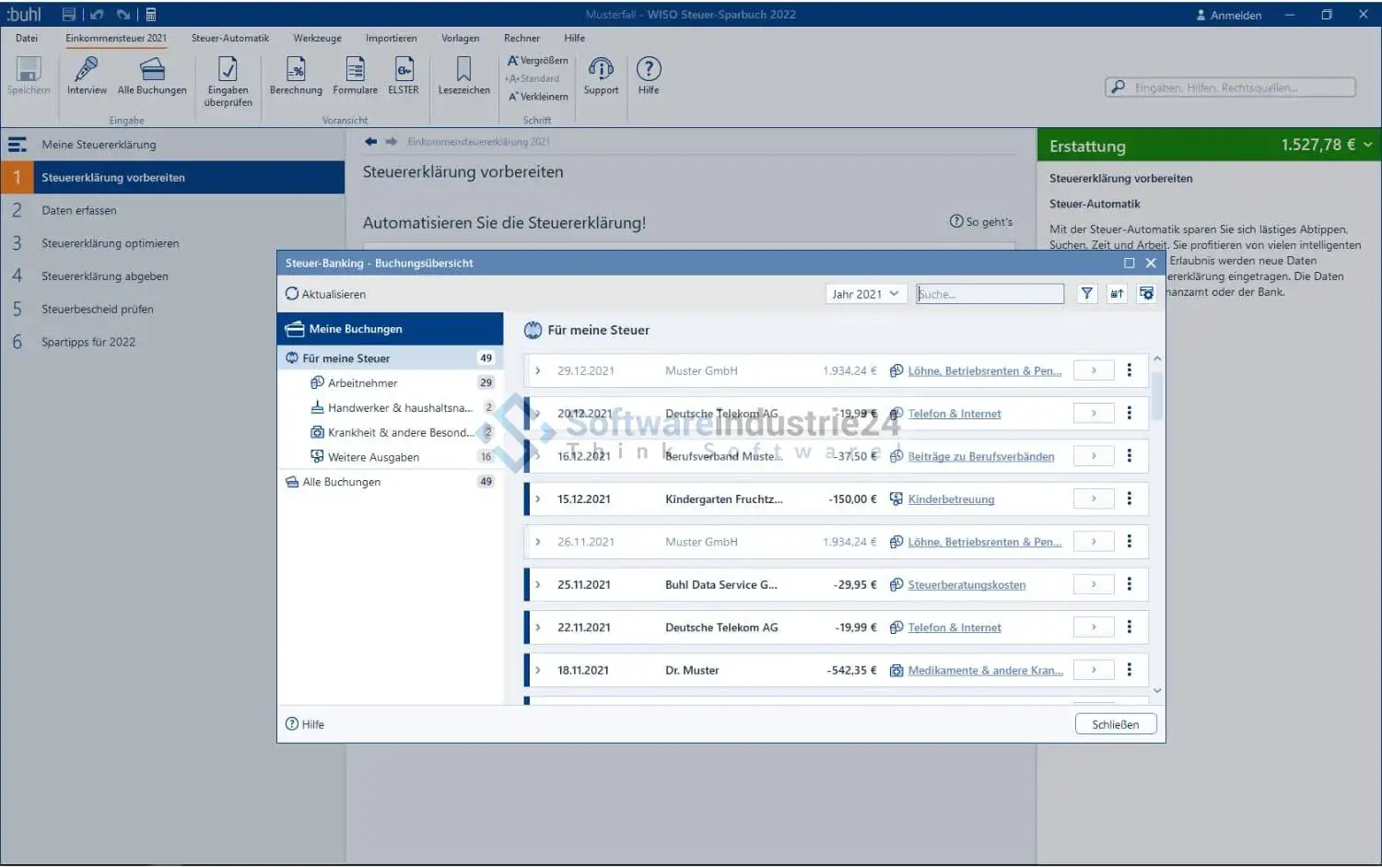This screenshot has height=868, width=1382.
Task: Click the filter funnel icon in dialog
Action: point(1087,294)
